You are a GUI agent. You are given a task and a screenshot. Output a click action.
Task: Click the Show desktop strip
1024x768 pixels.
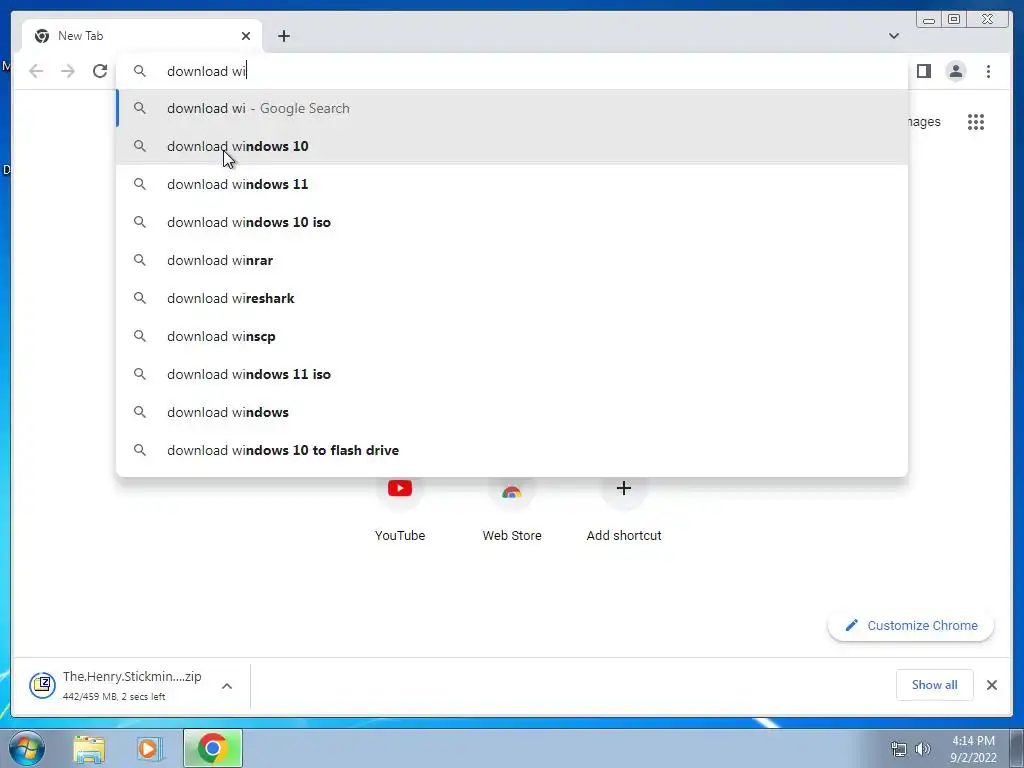[1016, 749]
